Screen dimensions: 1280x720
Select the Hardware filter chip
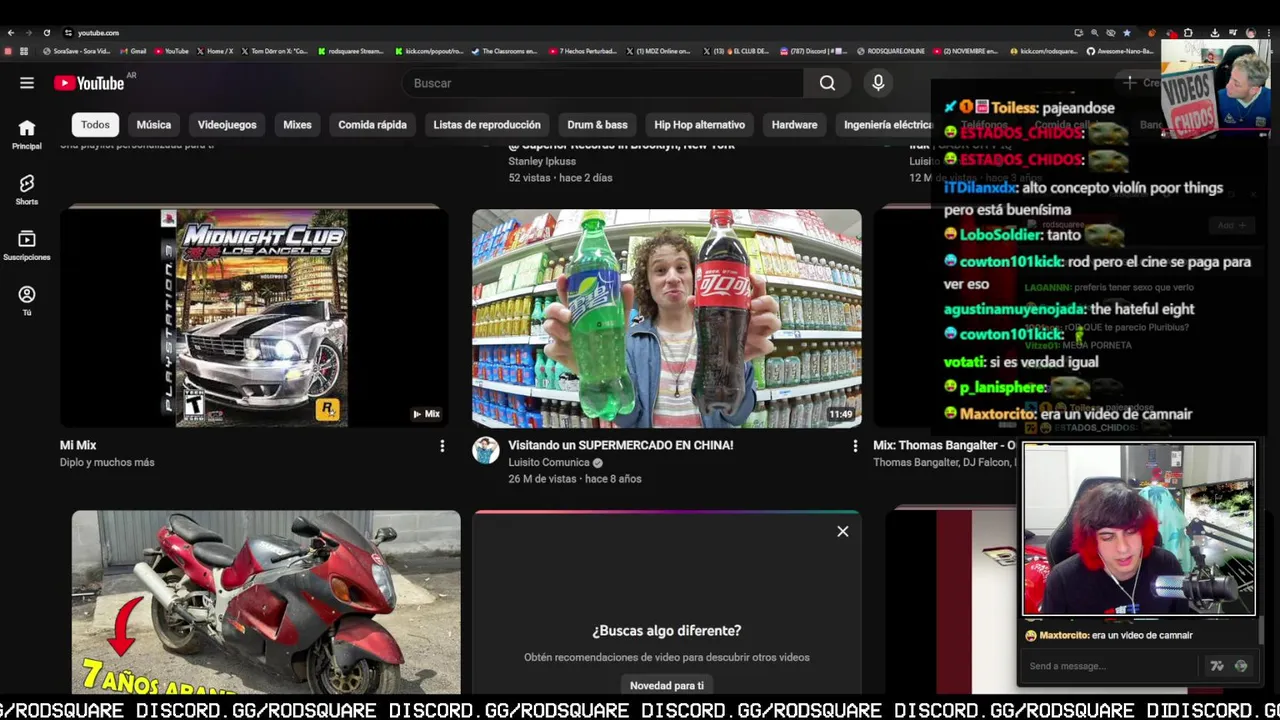794,125
